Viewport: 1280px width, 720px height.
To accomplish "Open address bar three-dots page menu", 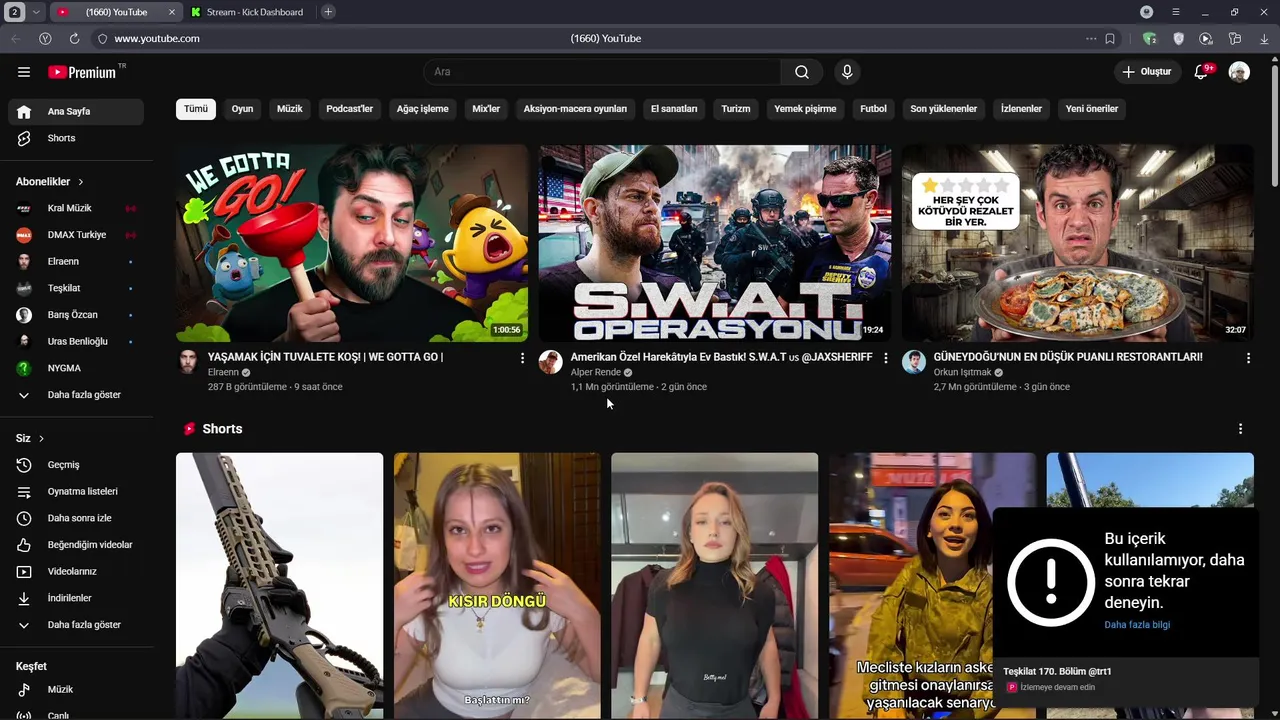I will pos(1091,39).
